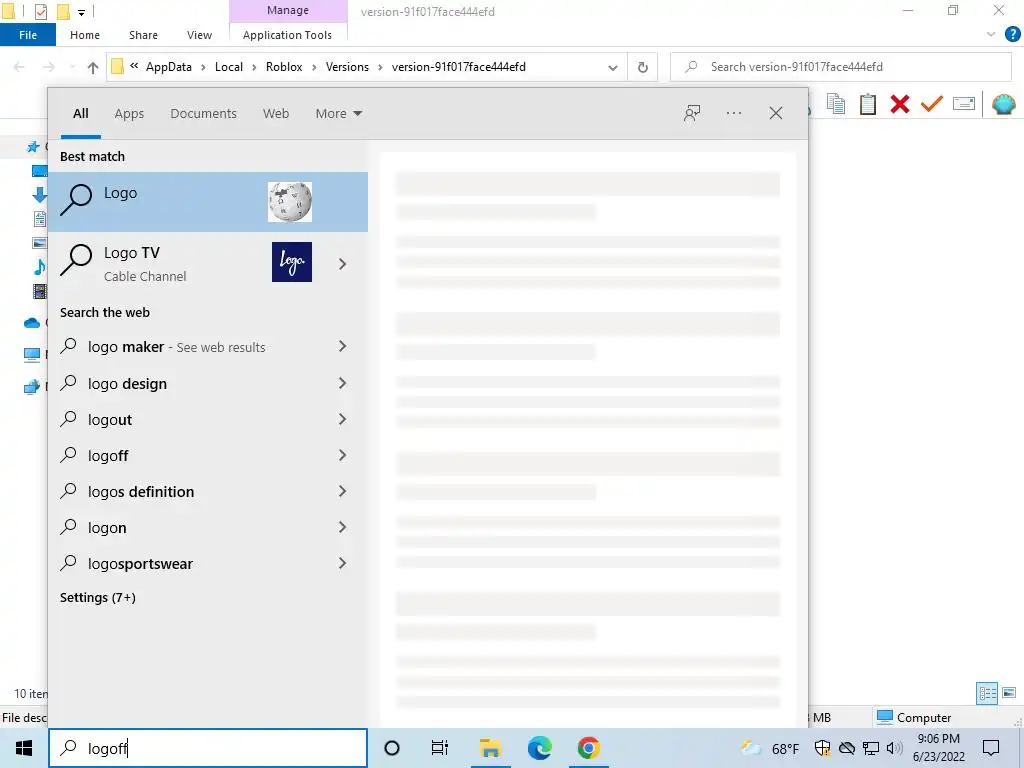Click the rename box toolbar icon
This screenshot has width=1024, height=768.
click(964, 104)
